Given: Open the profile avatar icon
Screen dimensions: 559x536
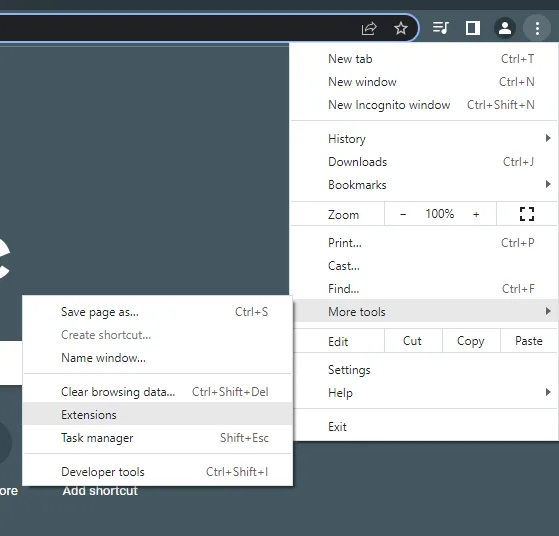Looking at the screenshot, I should point(505,28).
